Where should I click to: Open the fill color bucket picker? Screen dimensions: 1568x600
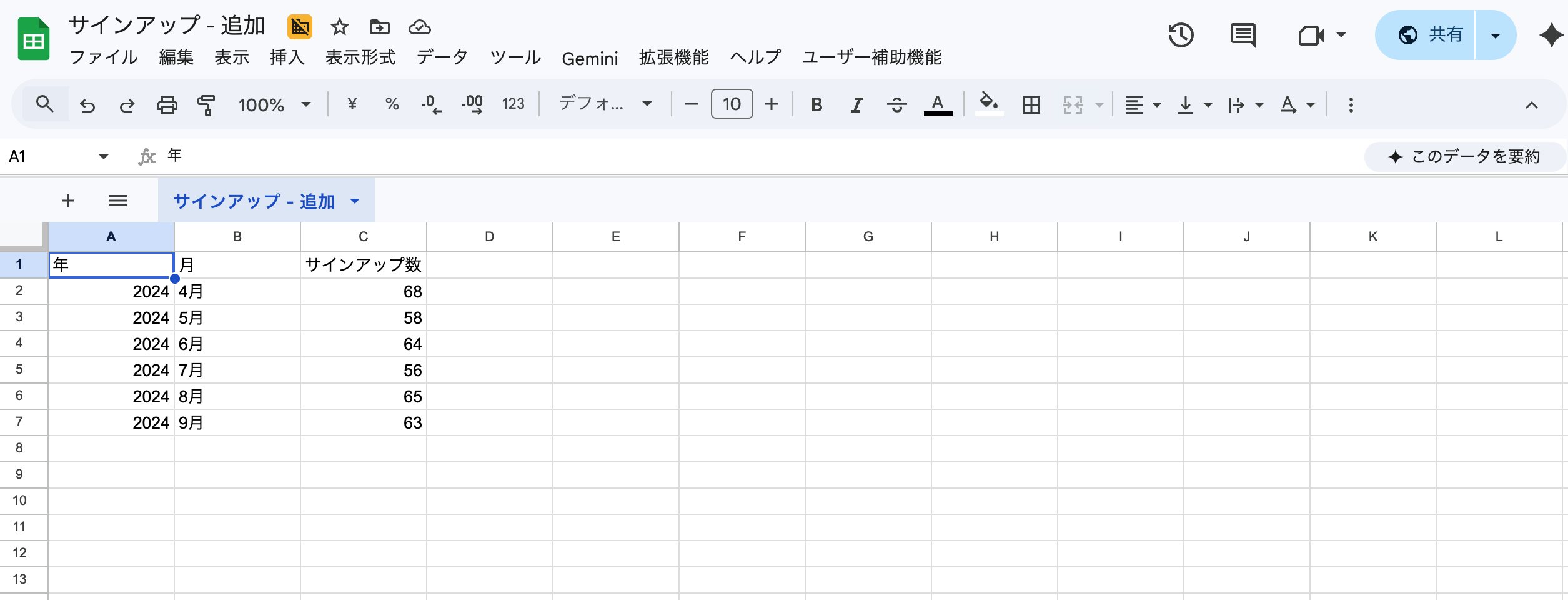click(988, 104)
